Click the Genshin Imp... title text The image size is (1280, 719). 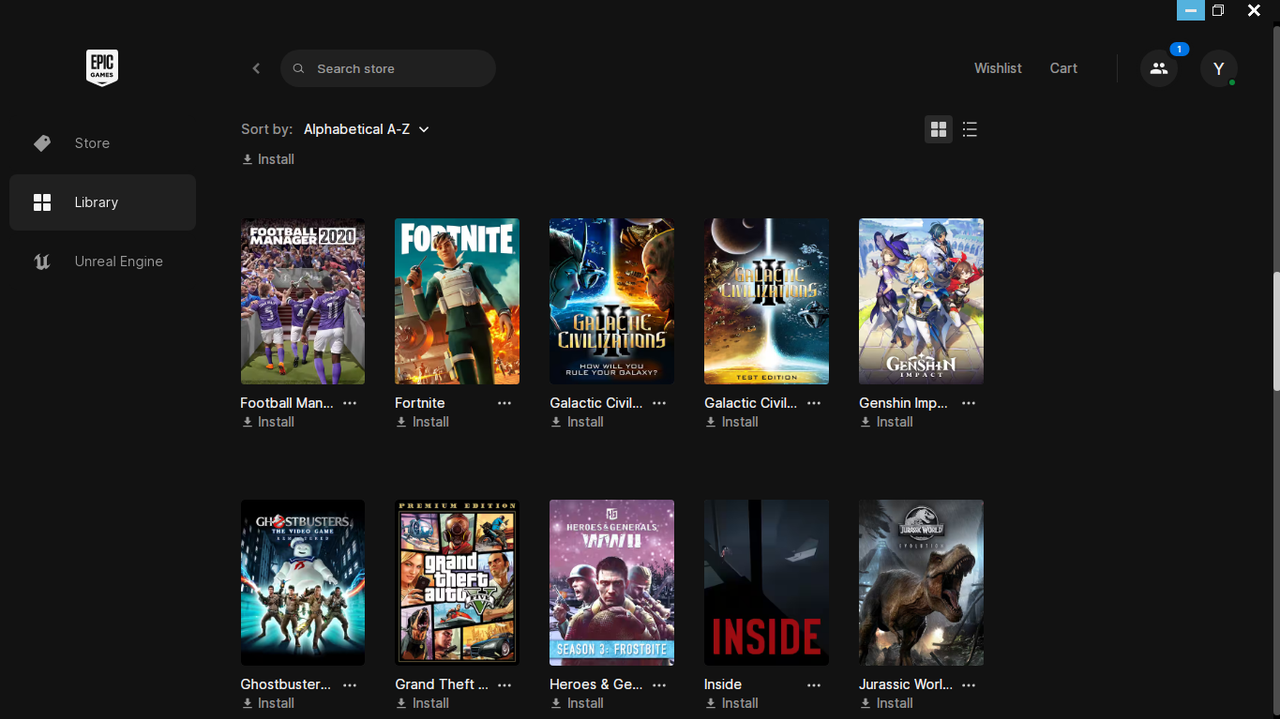click(904, 403)
